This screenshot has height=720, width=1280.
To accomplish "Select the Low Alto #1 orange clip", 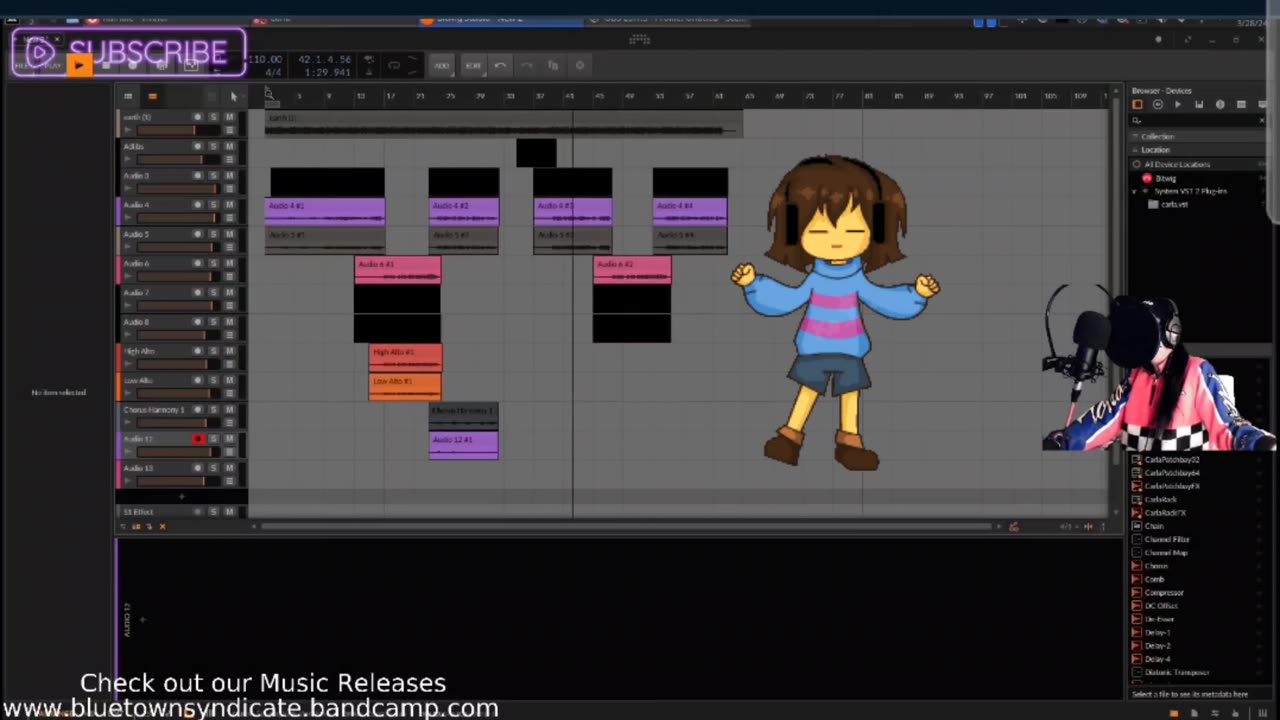I will point(405,387).
